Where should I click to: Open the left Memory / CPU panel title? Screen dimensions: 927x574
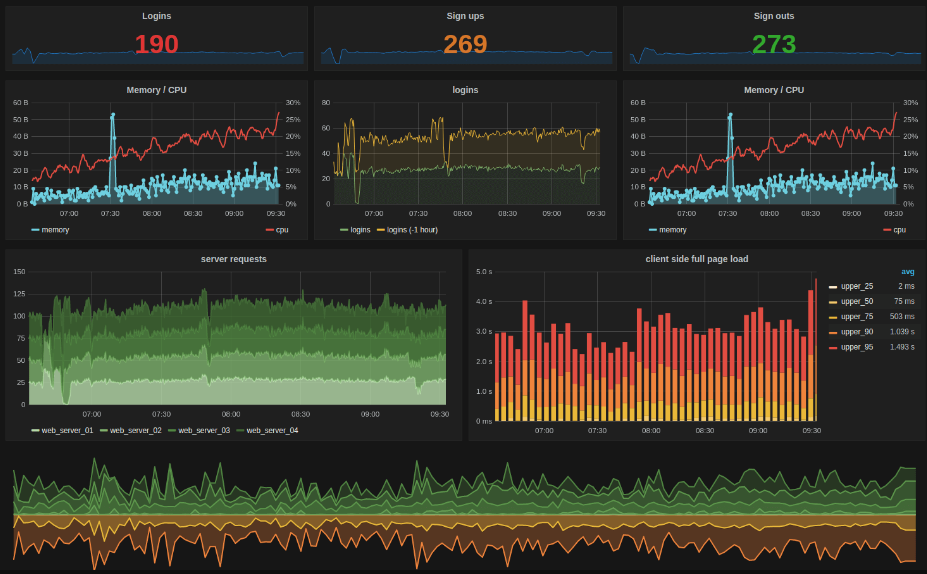click(156, 90)
